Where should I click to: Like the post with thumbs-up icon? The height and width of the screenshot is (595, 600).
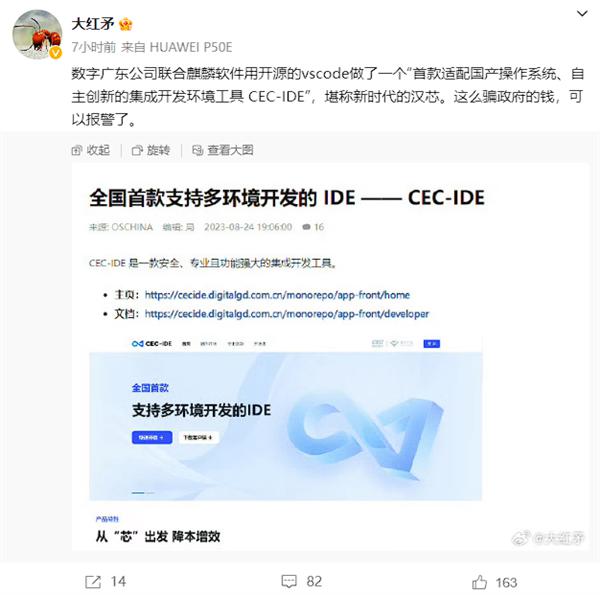tap(479, 582)
